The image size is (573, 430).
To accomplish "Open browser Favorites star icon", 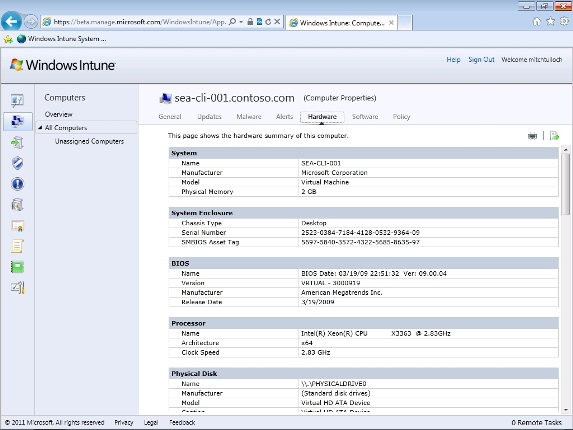I will [x=550, y=22].
